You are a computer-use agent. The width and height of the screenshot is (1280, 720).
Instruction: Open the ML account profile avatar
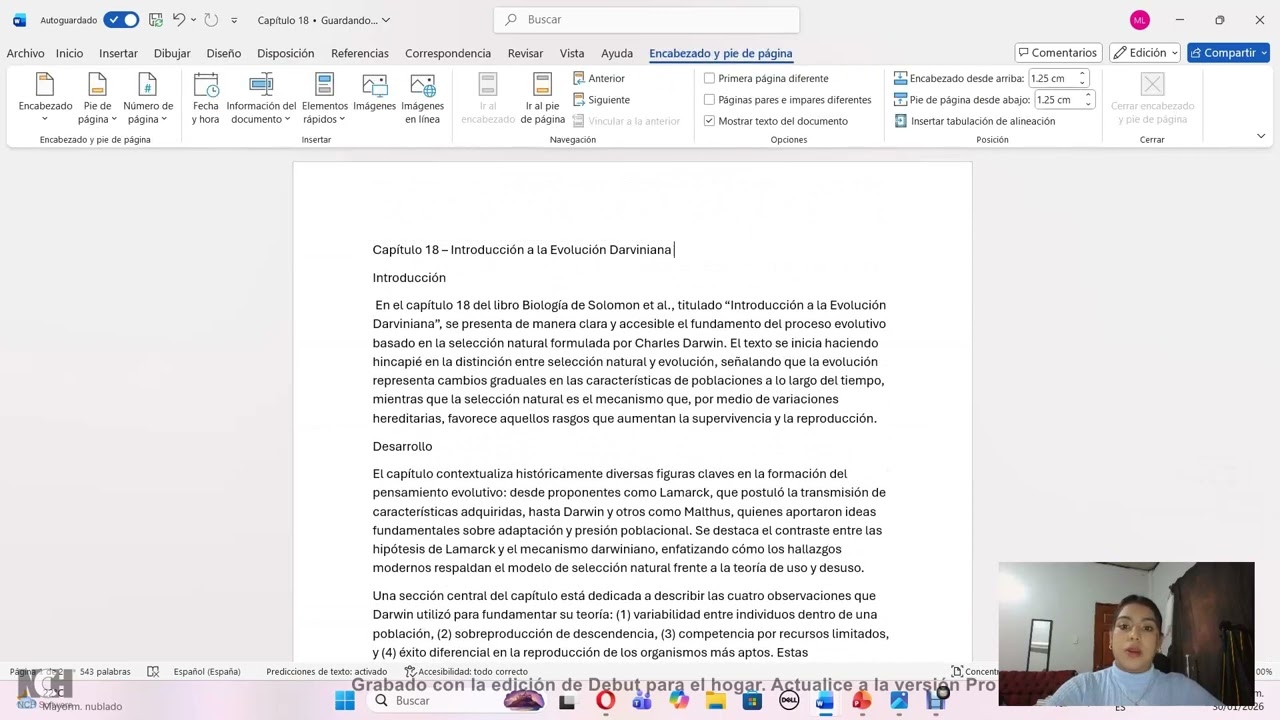(x=1139, y=20)
